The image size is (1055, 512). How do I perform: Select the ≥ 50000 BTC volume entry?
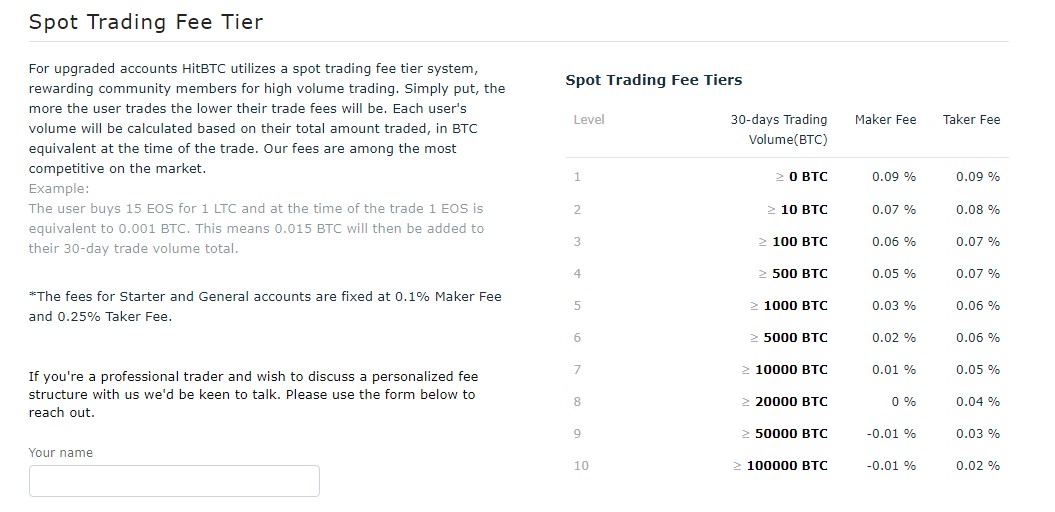(785, 434)
